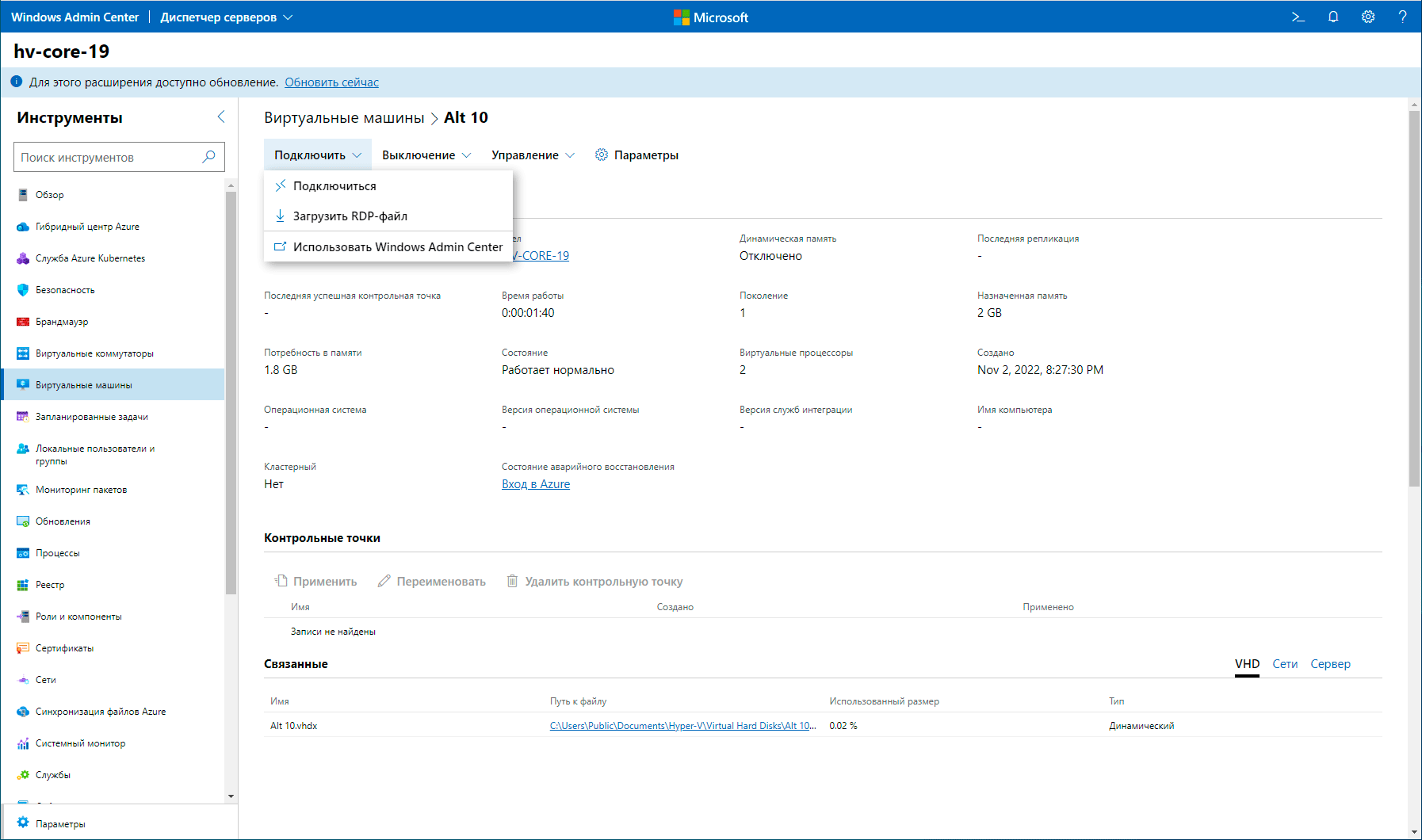Open the PowerShell console icon in header

[1298, 17]
